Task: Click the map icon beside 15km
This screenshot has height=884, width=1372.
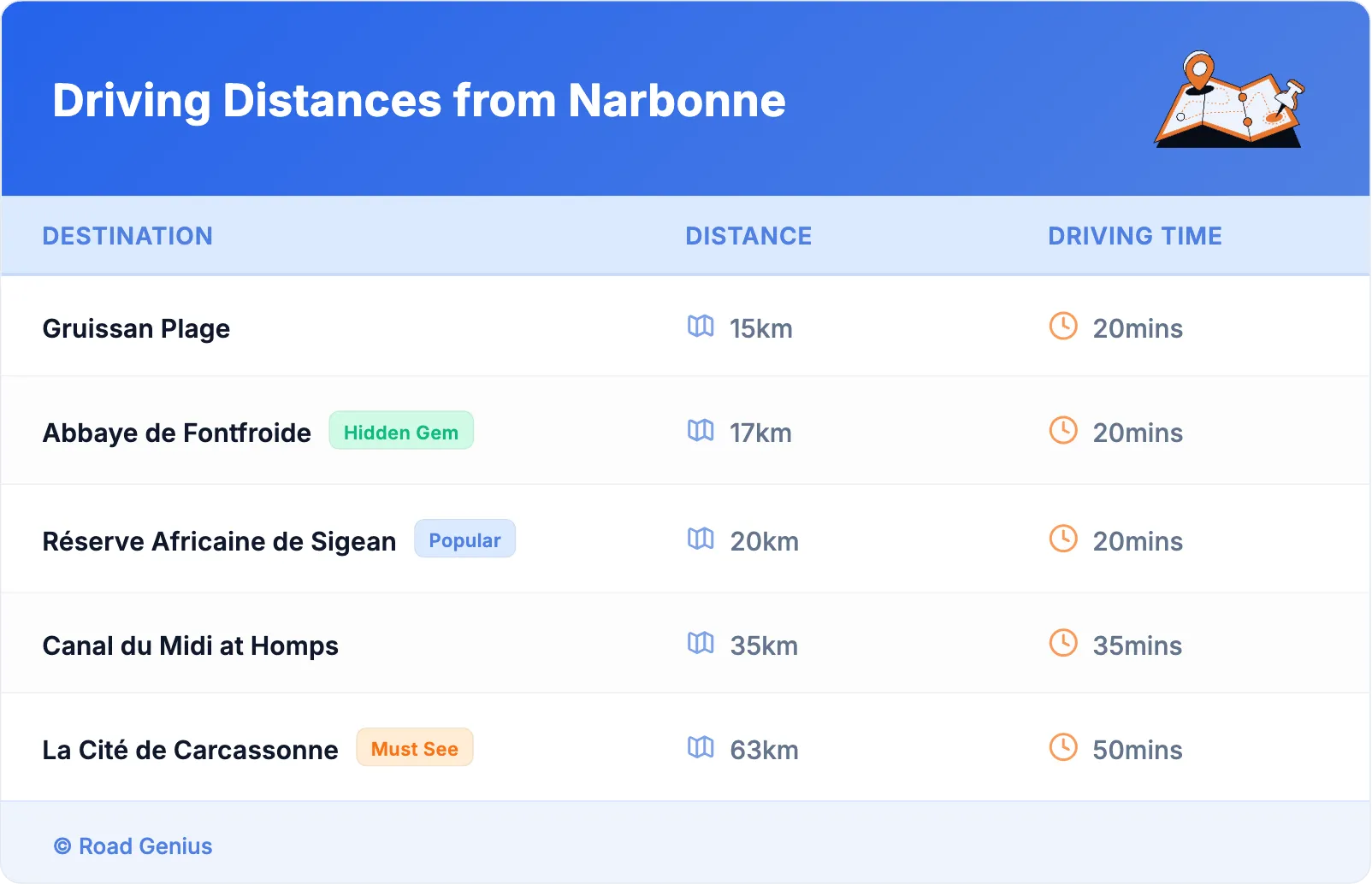Action: point(701,326)
